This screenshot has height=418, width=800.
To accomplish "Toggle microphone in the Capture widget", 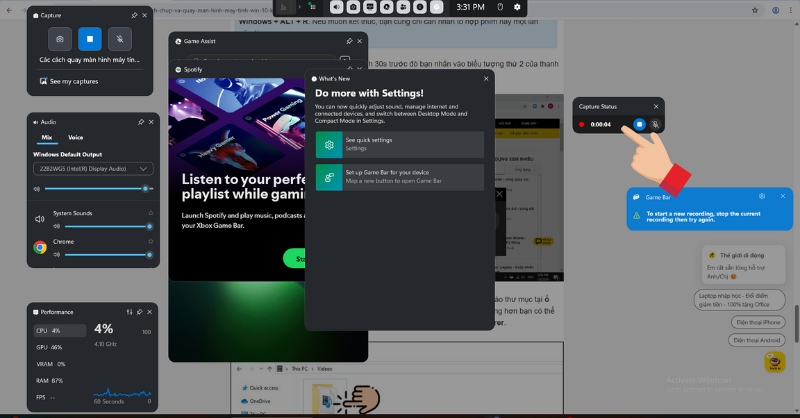I will [120, 39].
